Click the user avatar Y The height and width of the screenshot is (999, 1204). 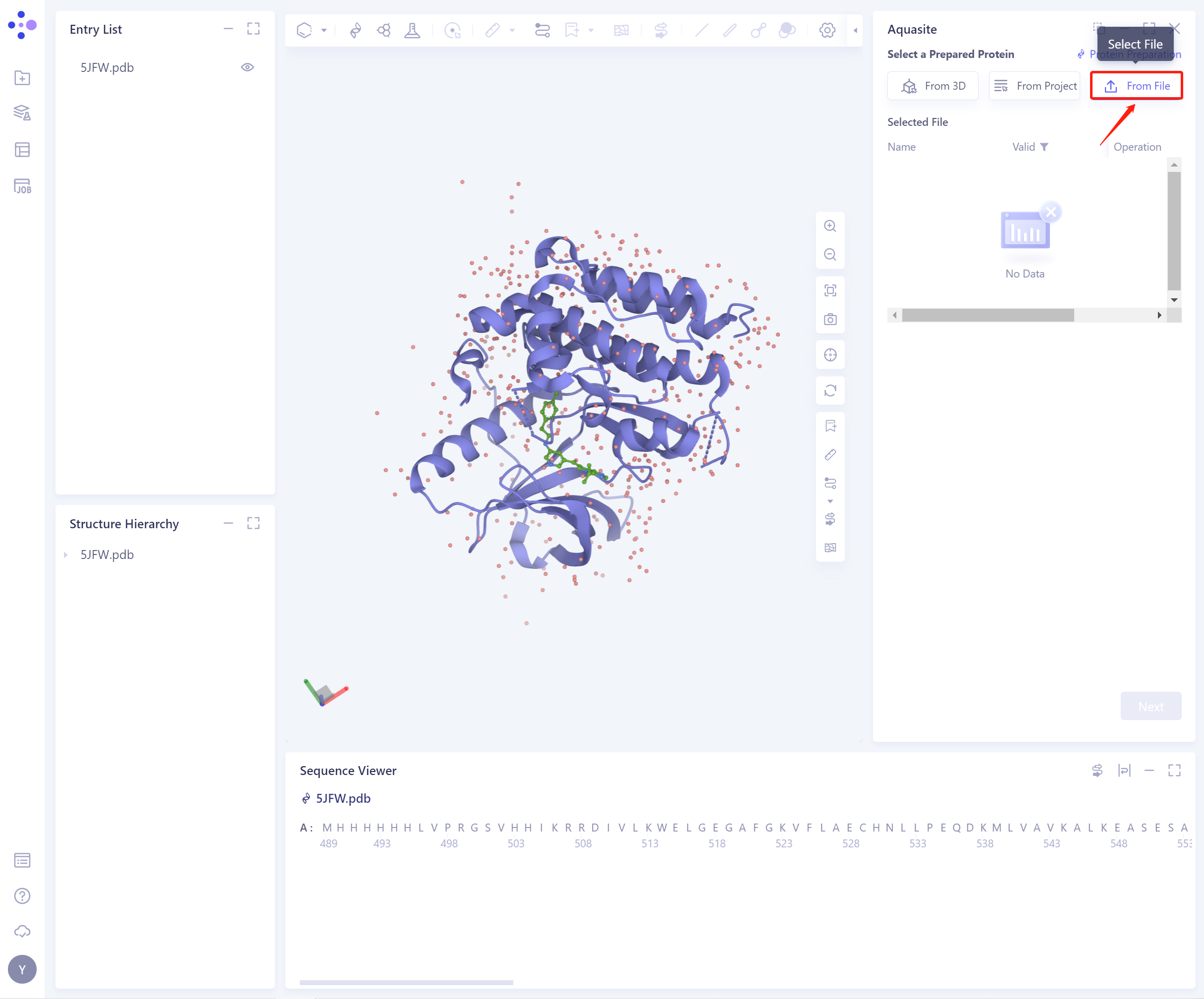[22, 969]
